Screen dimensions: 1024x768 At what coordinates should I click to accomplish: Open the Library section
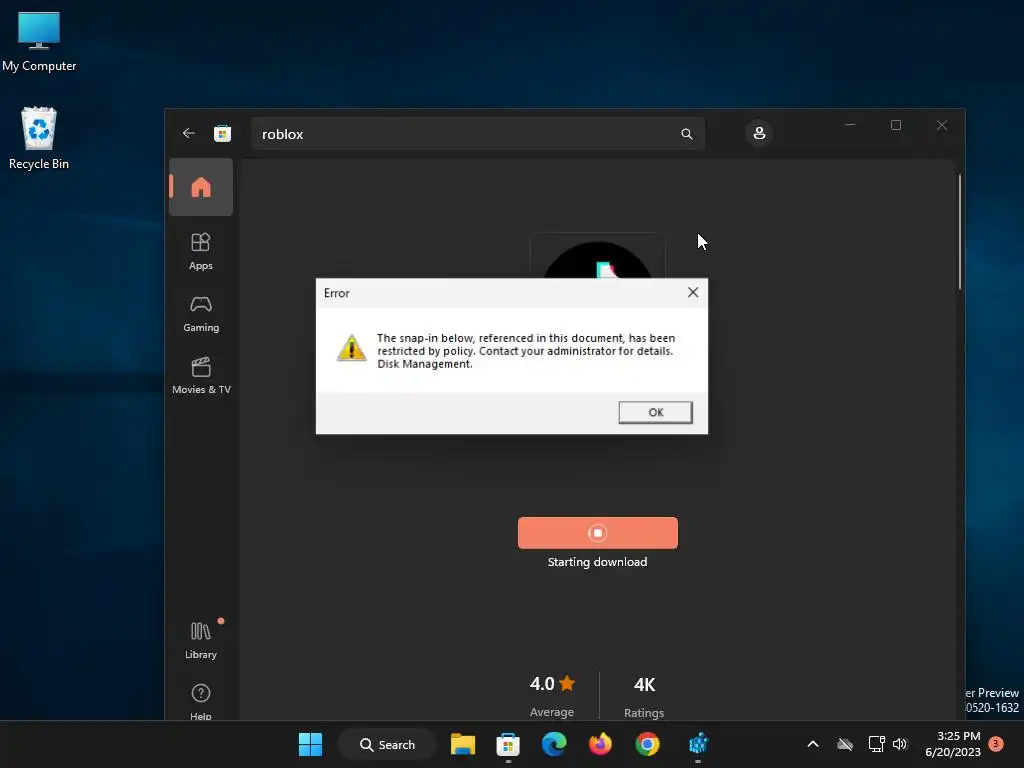click(x=201, y=640)
